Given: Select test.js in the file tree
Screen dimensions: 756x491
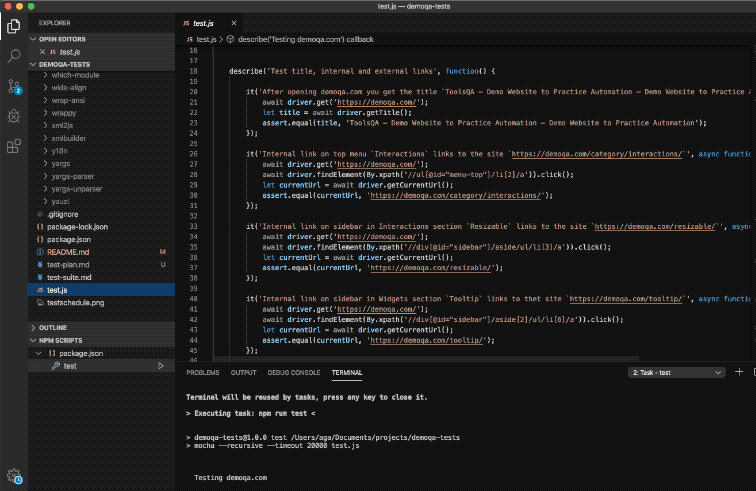Looking at the screenshot, I should pos(101,290).
